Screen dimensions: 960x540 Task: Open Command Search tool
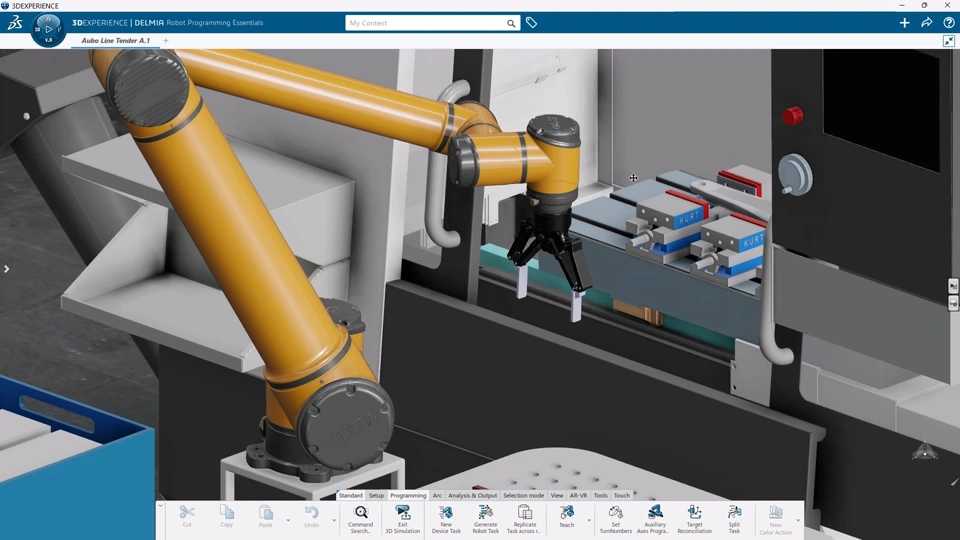[x=361, y=519]
